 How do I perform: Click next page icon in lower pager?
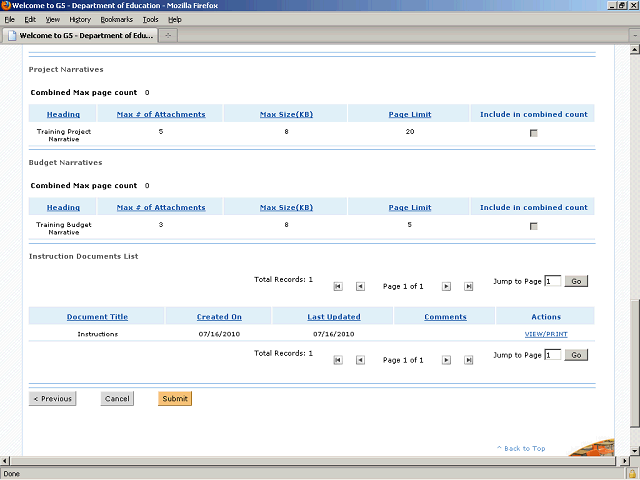446,359
